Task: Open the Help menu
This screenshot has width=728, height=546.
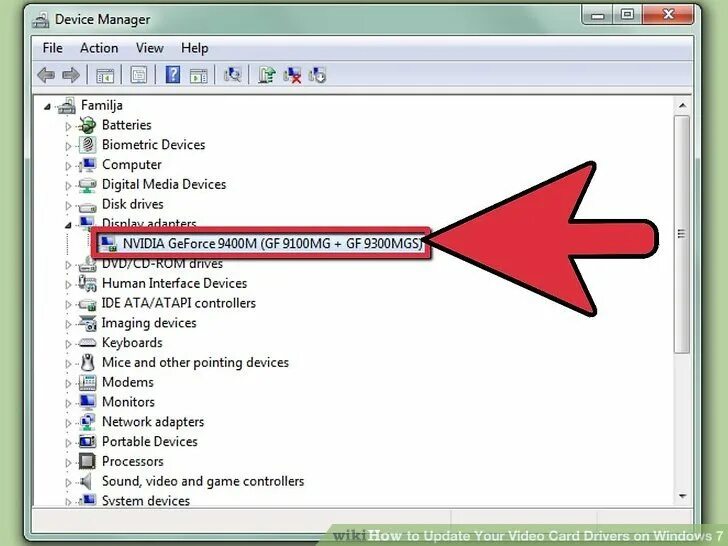Action: click(x=195, y=48)
